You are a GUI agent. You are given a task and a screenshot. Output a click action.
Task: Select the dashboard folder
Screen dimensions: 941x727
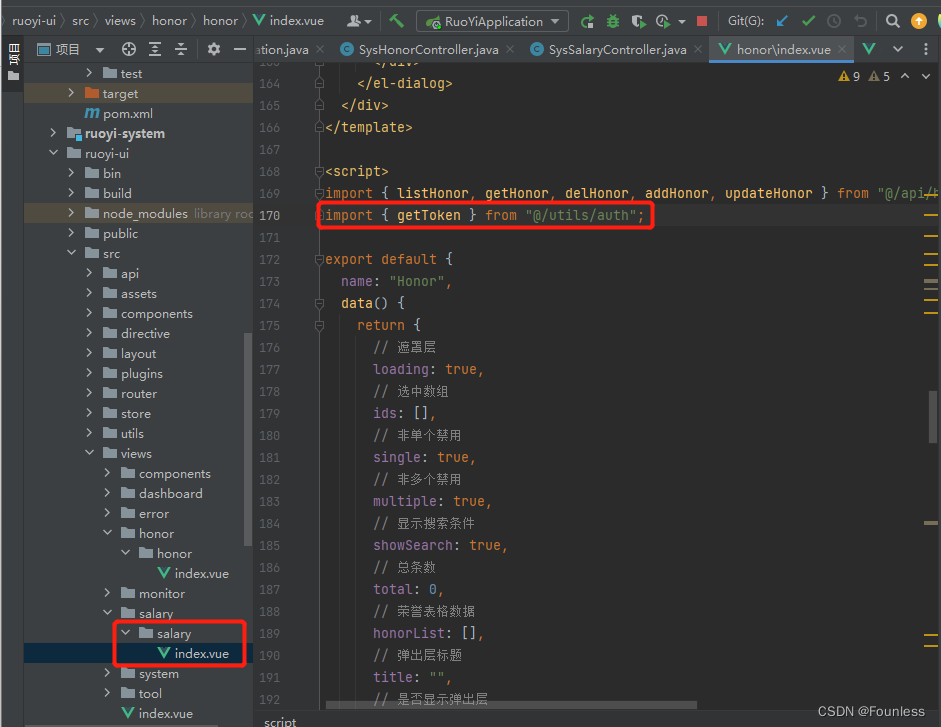(162, 493)
